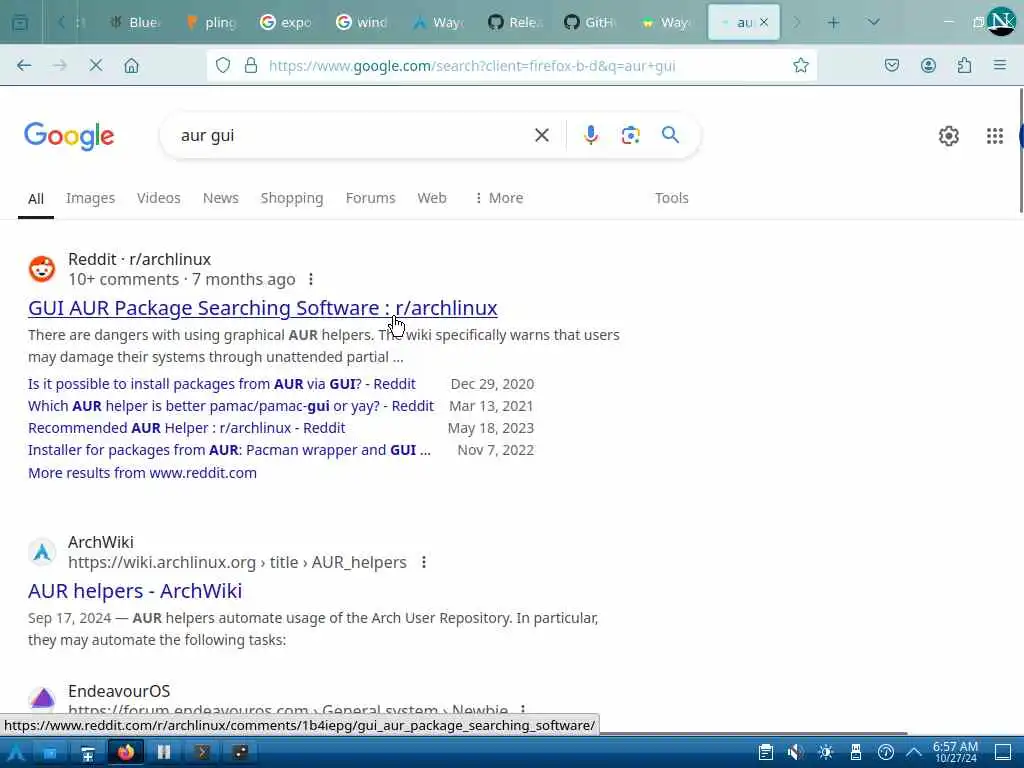Open the Google apps grid
Screen dimensions: 1024x768
click(995, 136)
